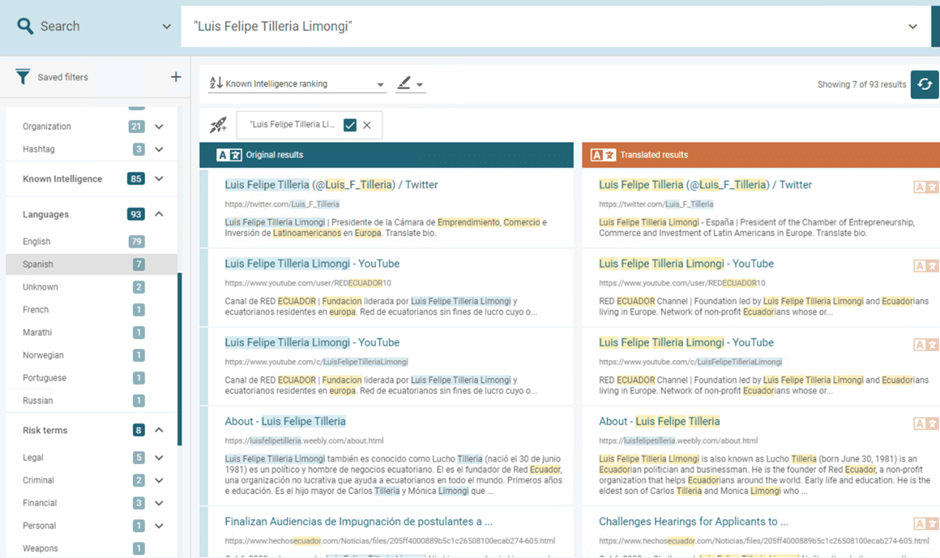
Task: Filter by Unknown language
Action: (x=92, y=287)
